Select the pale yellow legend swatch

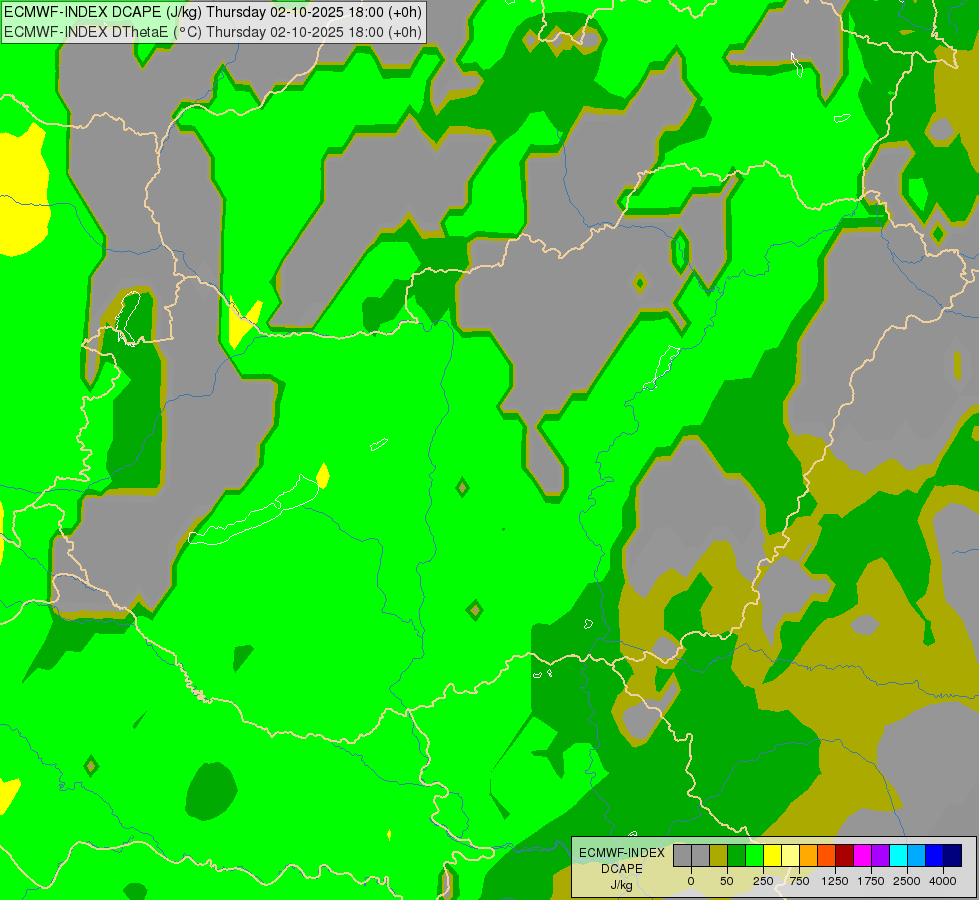pos(790,855)
